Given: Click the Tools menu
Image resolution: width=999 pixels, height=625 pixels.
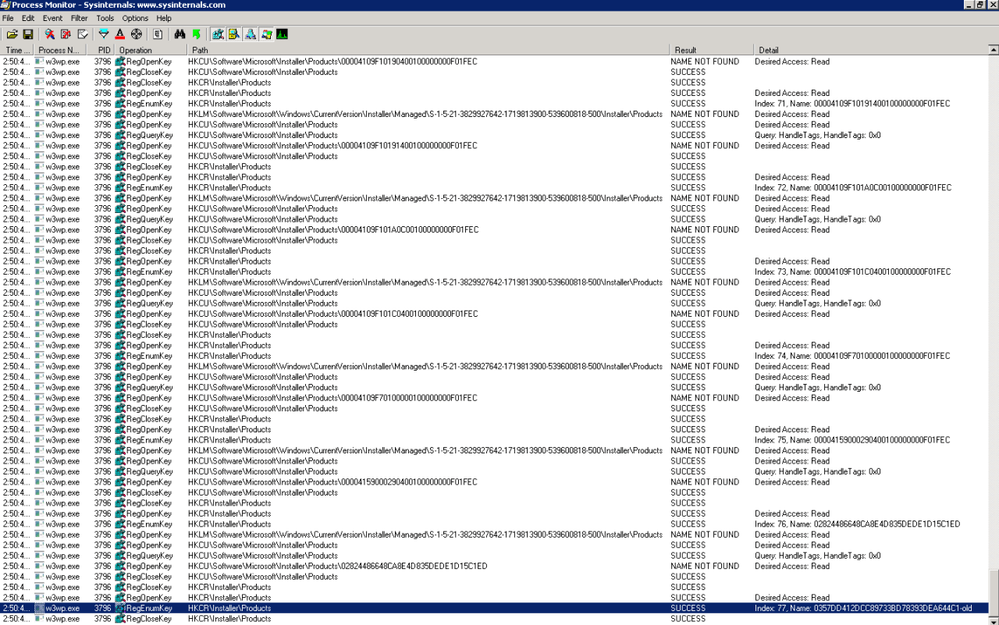Looking at the screenshot, I should pos(105,17).
